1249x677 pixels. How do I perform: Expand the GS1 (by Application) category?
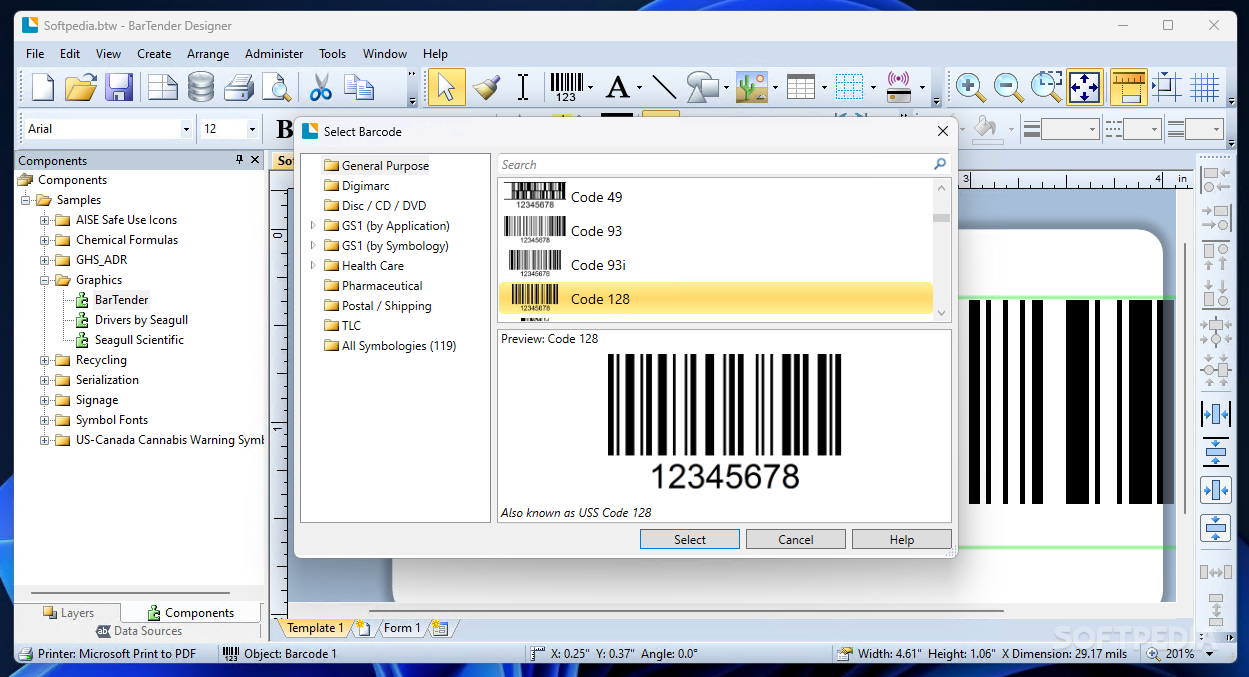click(x=313, y=226)
